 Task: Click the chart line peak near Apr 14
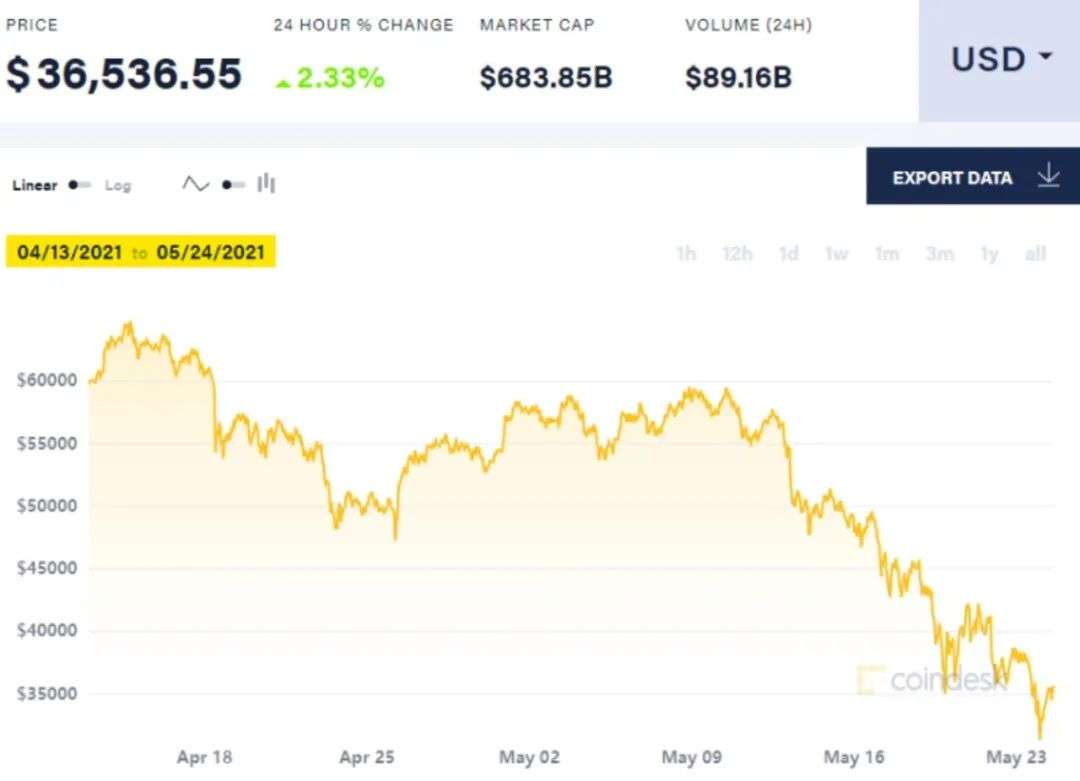(x=129, y=324)
